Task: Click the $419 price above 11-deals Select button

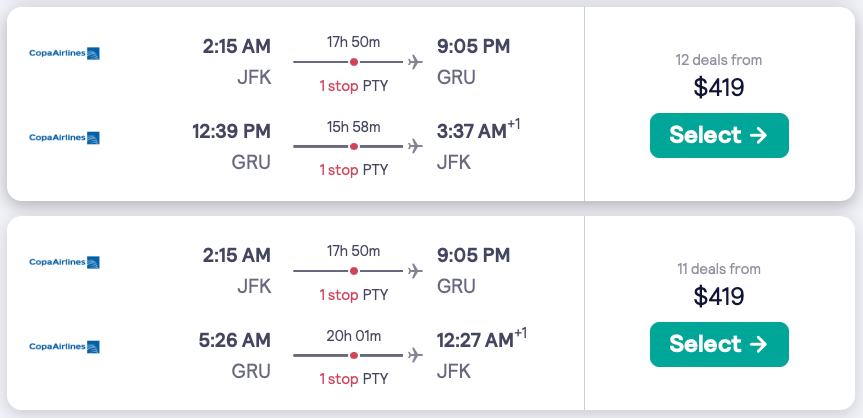Action: pyautogui.click(x=718, y=296)
